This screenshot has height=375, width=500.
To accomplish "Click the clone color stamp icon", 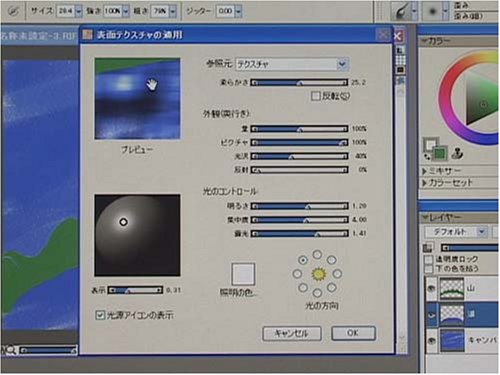I will [x=458, y=154].
